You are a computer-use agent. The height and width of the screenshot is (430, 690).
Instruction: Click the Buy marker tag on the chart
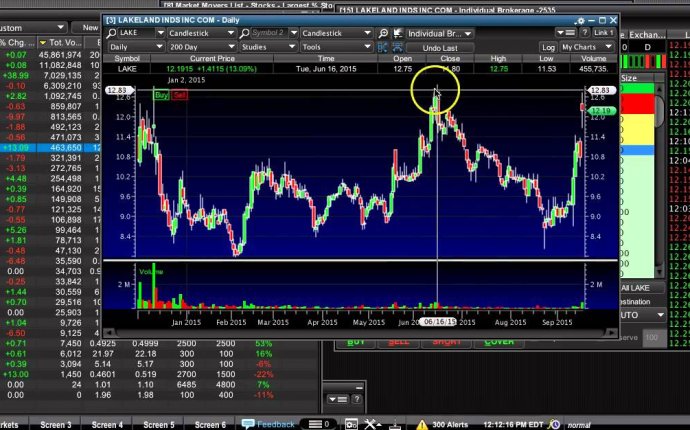(161, 95)
